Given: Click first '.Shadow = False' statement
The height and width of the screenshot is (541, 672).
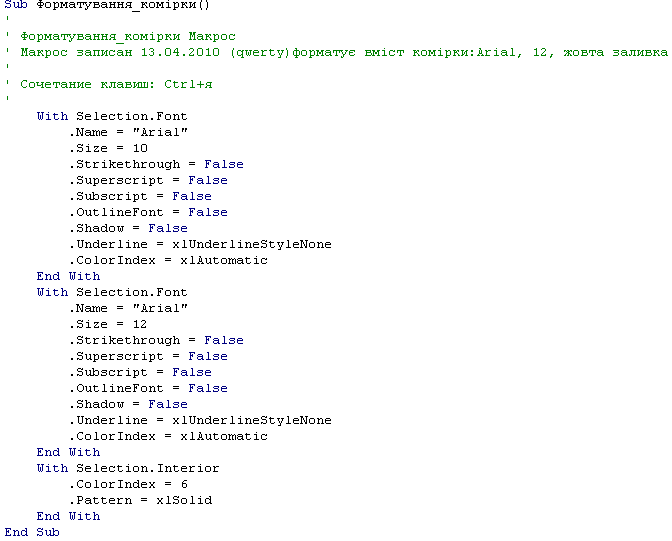Looking at the screenshot, I should pyautogui.click(x=129, y=228).
